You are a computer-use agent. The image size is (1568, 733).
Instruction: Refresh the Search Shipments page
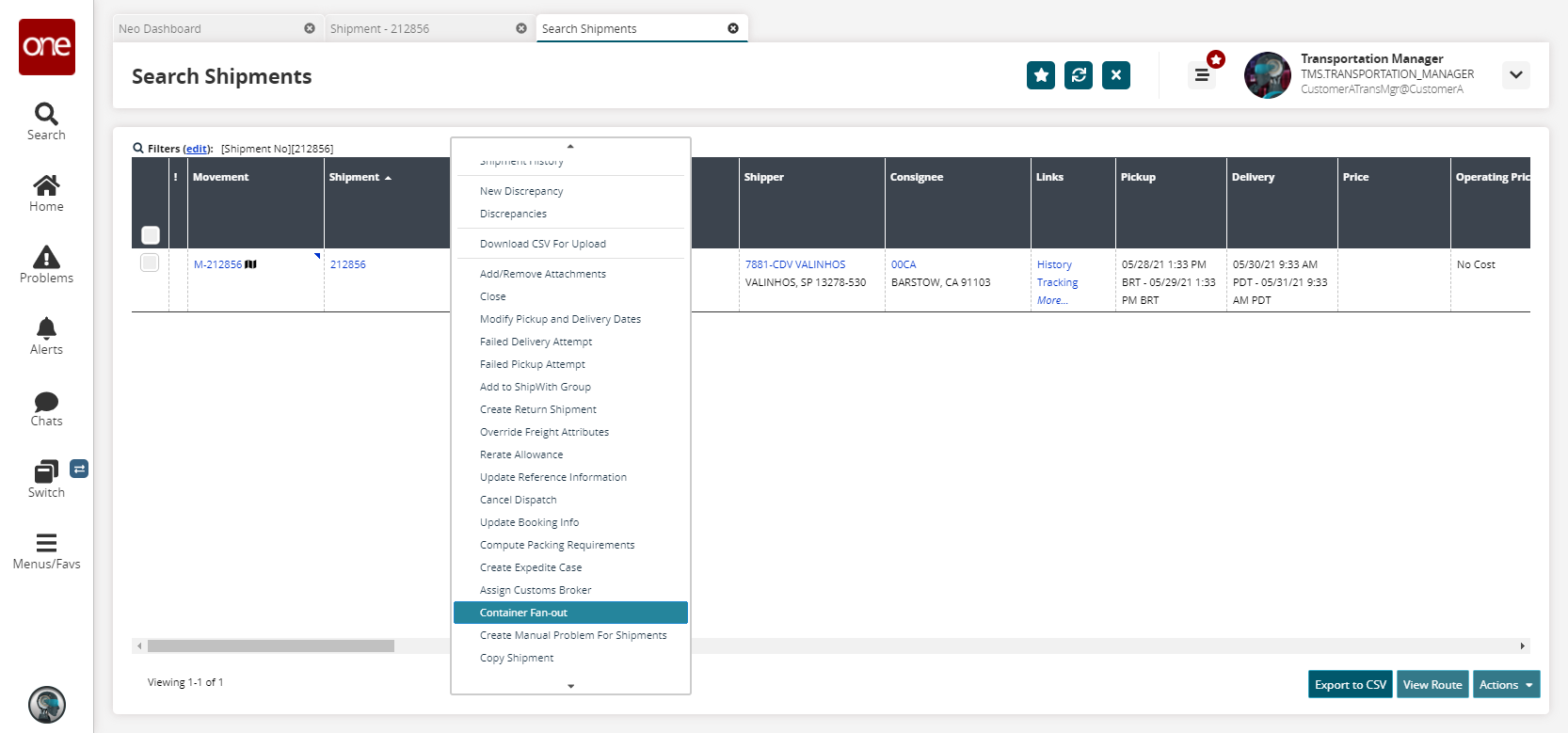pyautogui.click(x=1078, y=75)
